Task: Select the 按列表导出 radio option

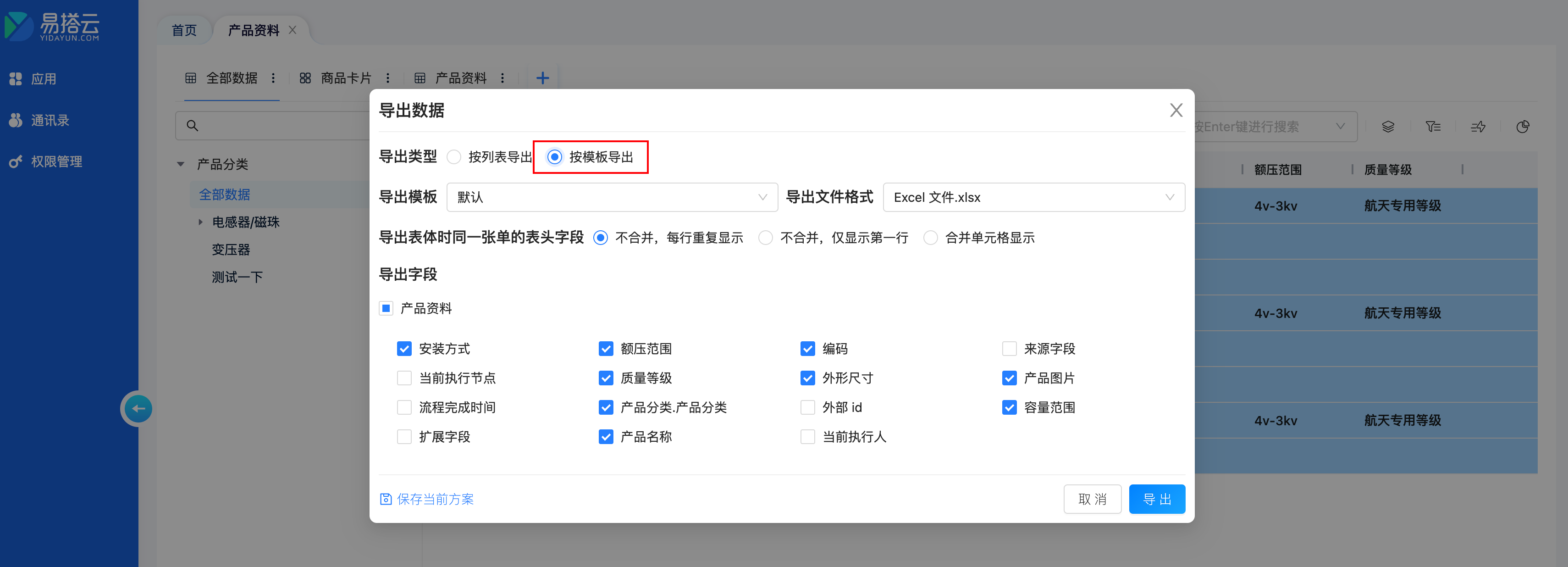Action: click(x=454, y=157)
